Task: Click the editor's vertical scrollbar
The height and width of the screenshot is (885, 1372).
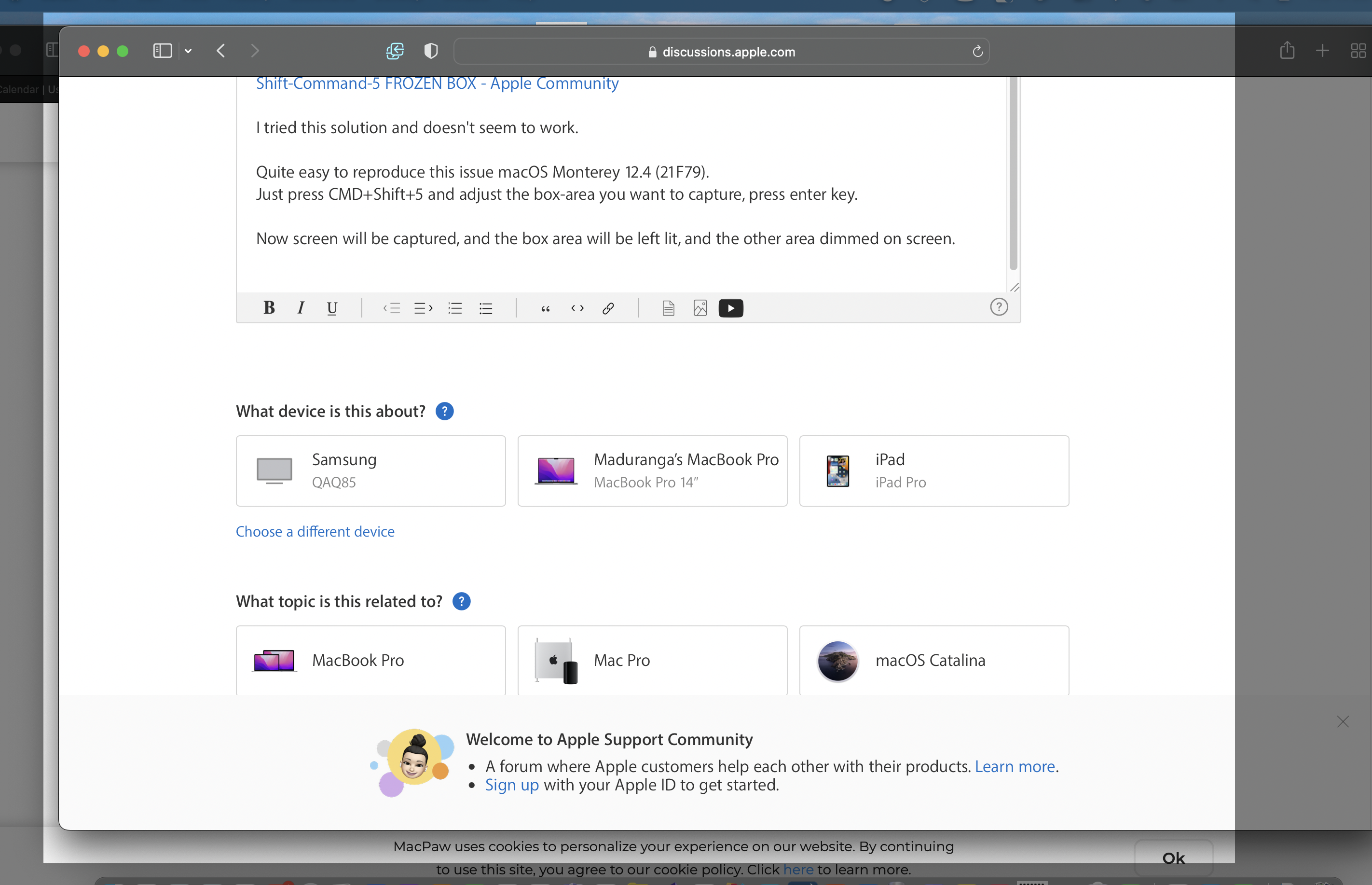Action: (1013, 172)
